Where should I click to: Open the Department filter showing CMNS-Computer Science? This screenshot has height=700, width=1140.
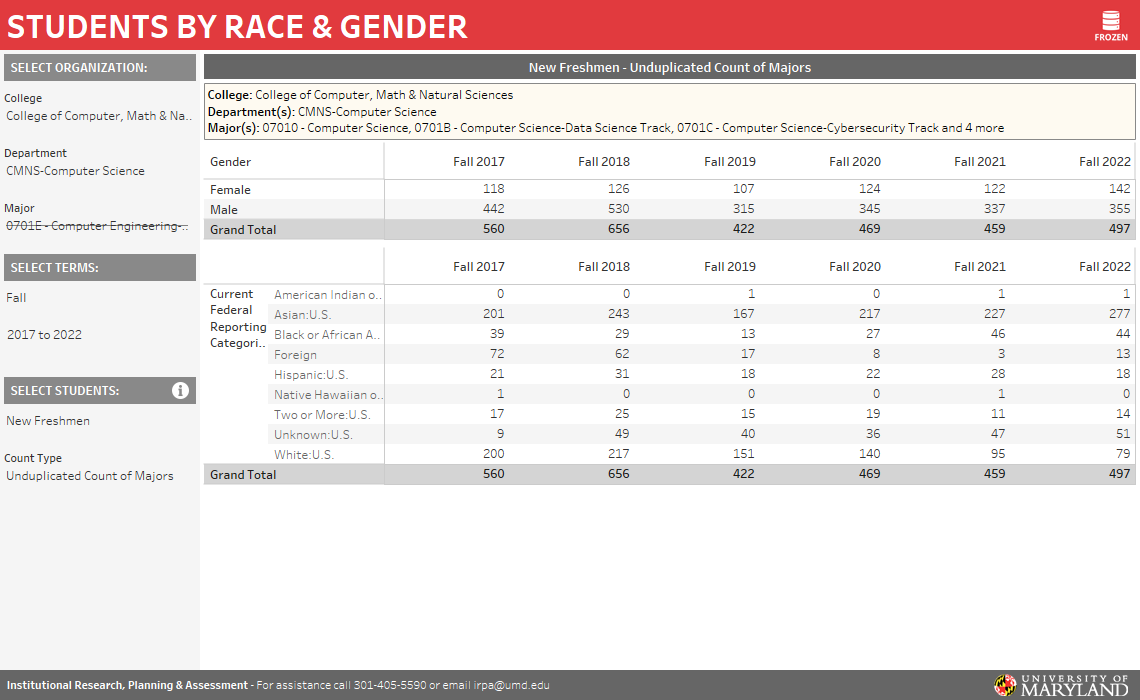(98, 171)
